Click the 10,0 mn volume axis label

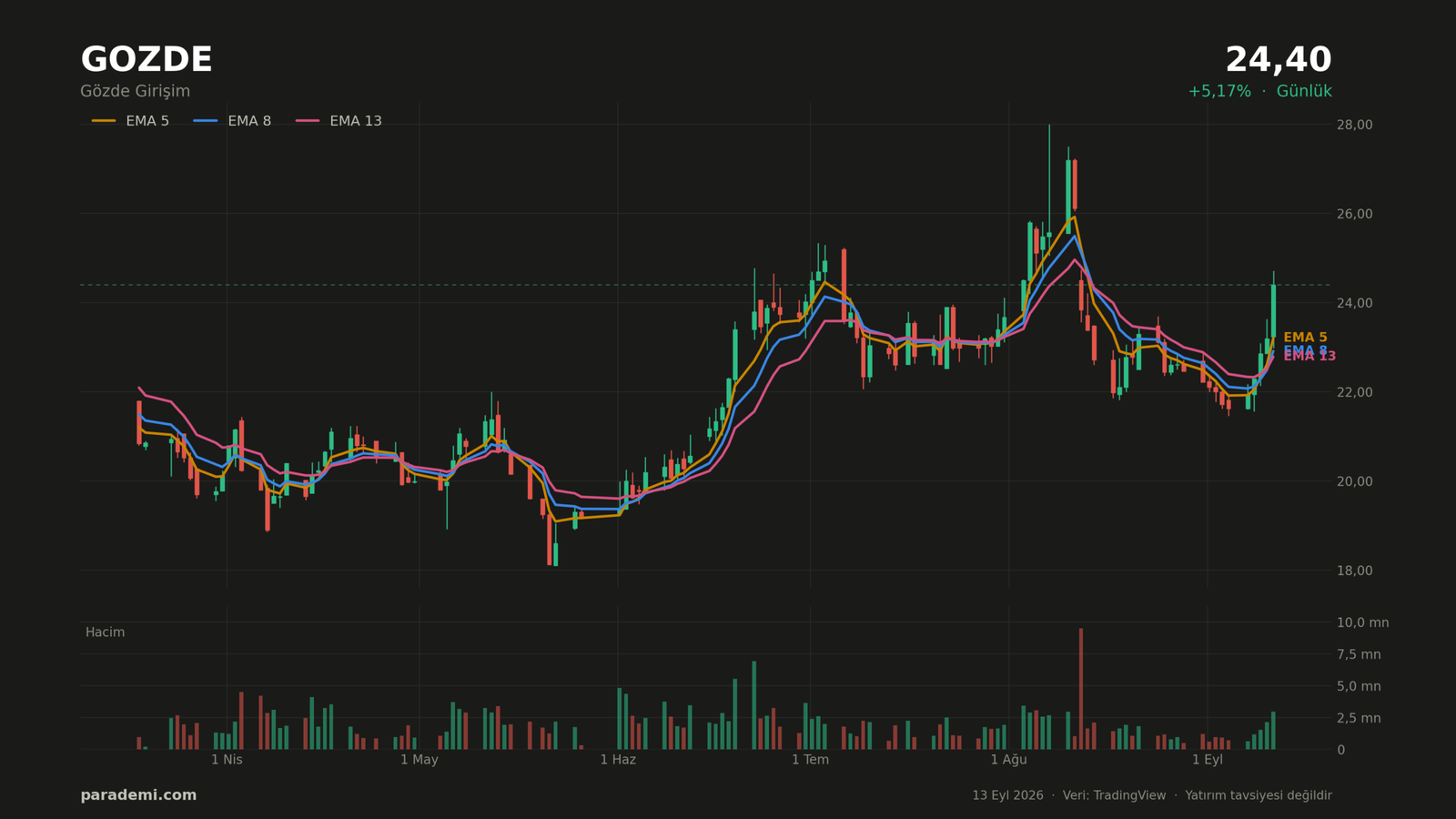click(x=1362, y=622)
